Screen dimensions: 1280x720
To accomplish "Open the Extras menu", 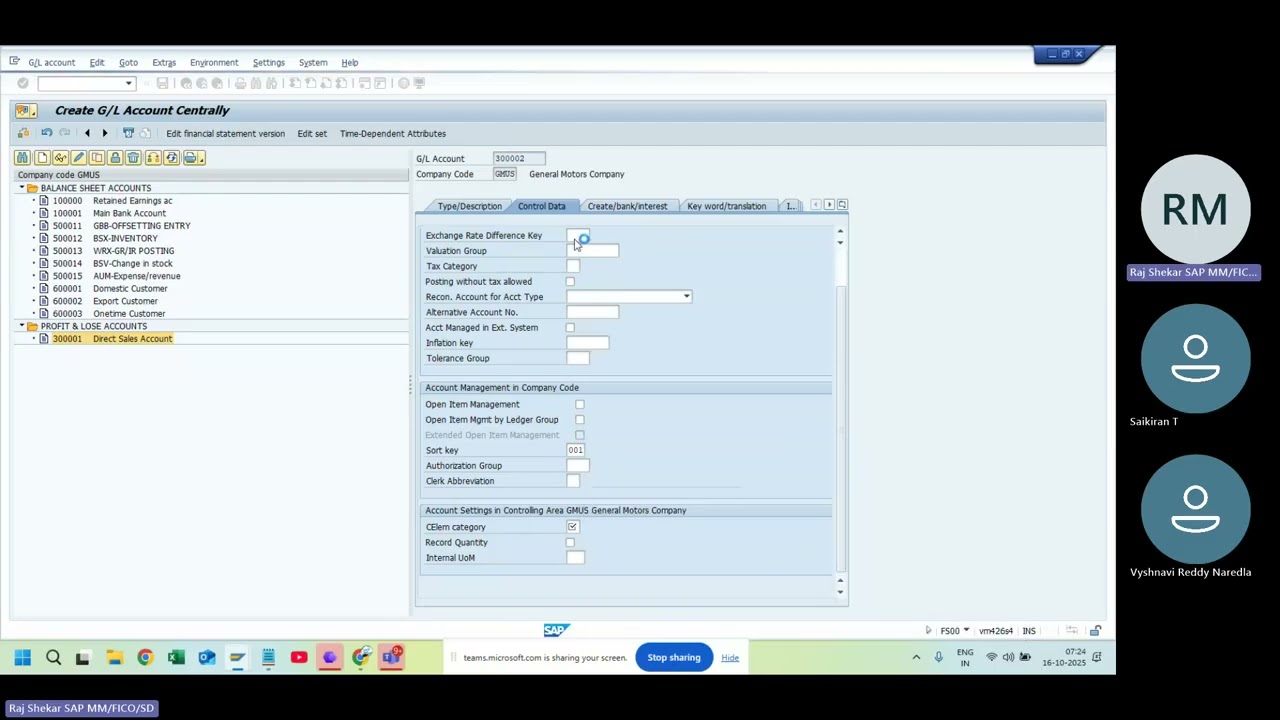I will (x=163, y=62).
